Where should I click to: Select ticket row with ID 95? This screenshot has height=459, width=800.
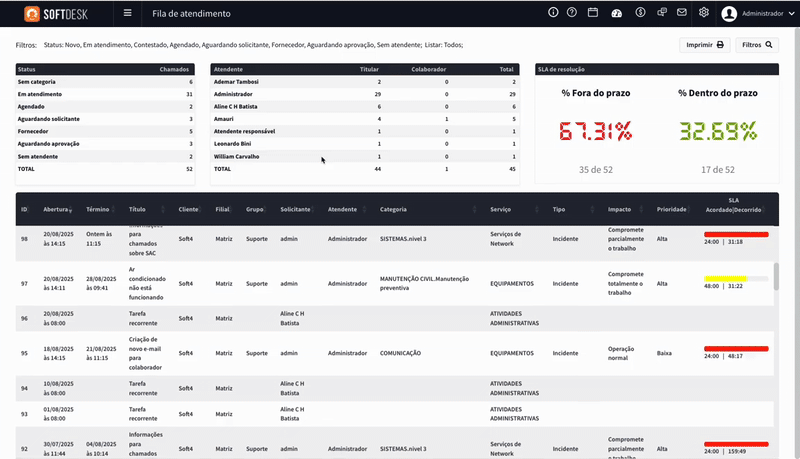24,353
